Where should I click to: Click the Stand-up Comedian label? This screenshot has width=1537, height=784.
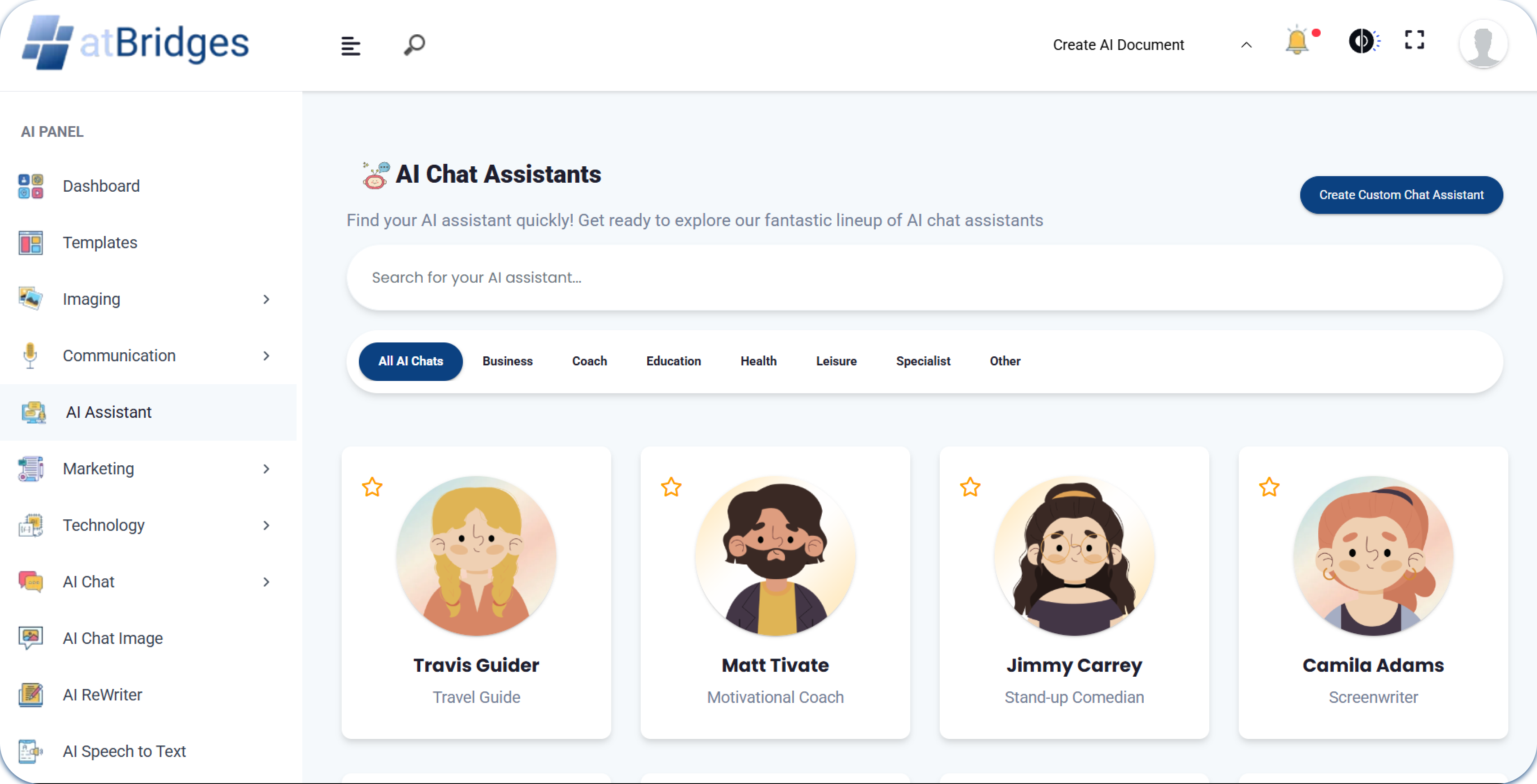1074,698
